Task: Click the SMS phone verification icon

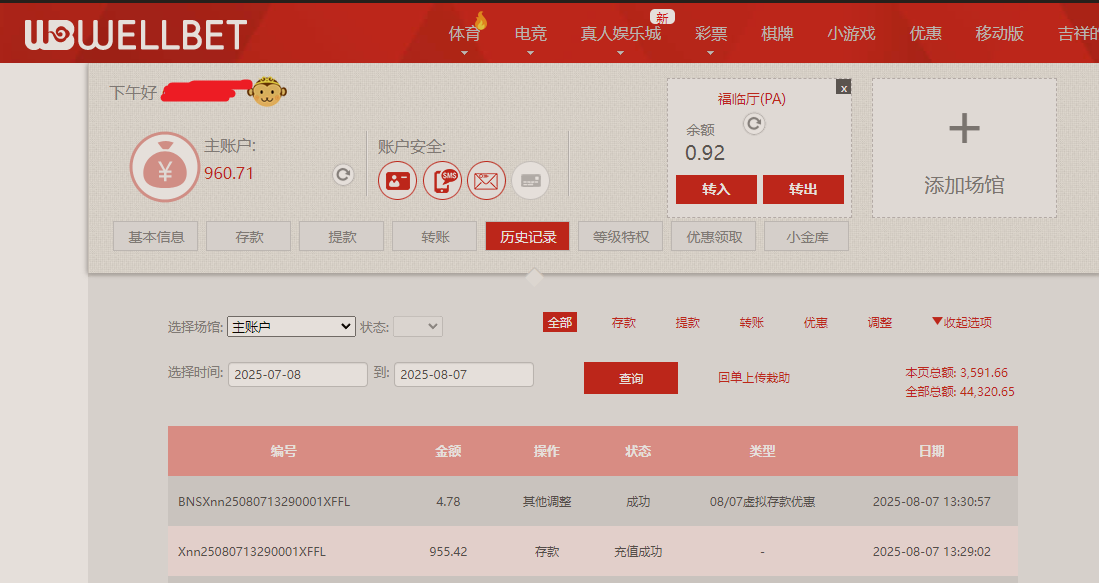Action: point(442,181)
